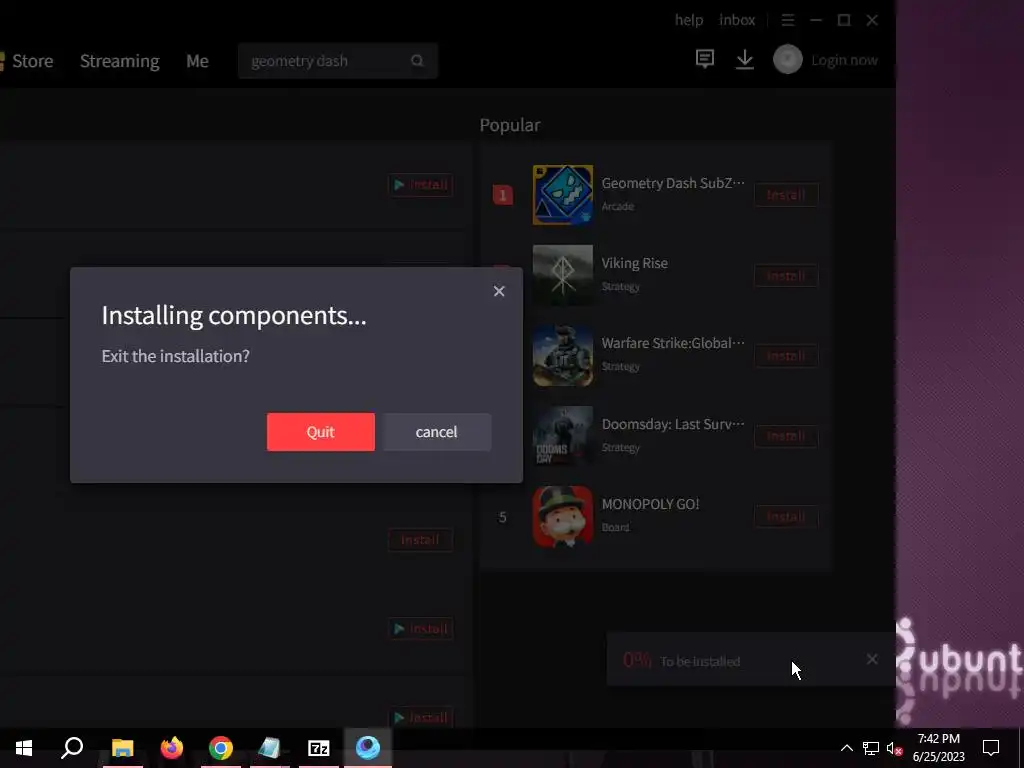Switch to the Streaming tab
The width and height of the screenshot is (1024, 768).
(x=120, y=61)
